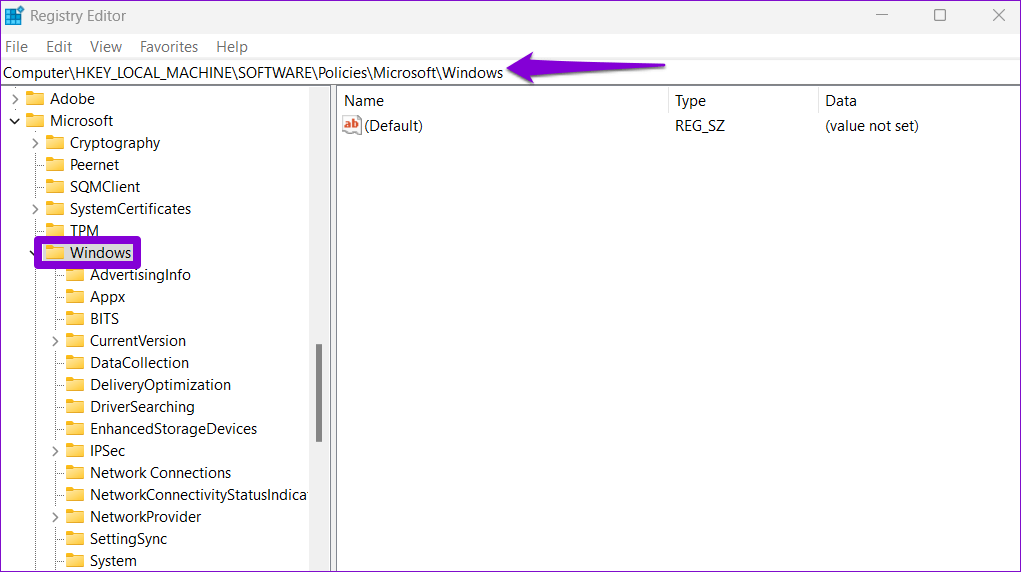Select the DeliveryOptimization key label
1021x572 pixels.
pyautogui.click(x=160, y=385)
